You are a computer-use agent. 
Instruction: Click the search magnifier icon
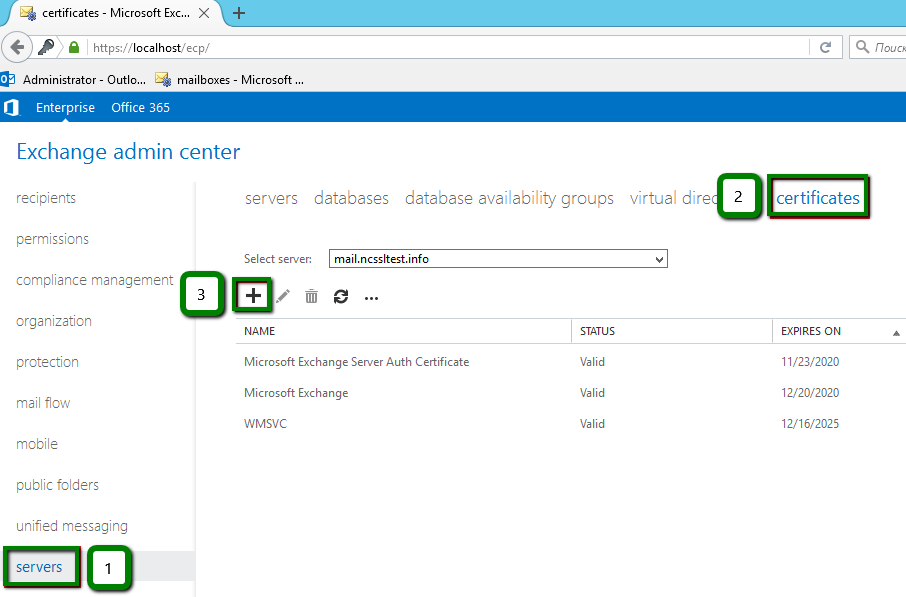(862, 47)
